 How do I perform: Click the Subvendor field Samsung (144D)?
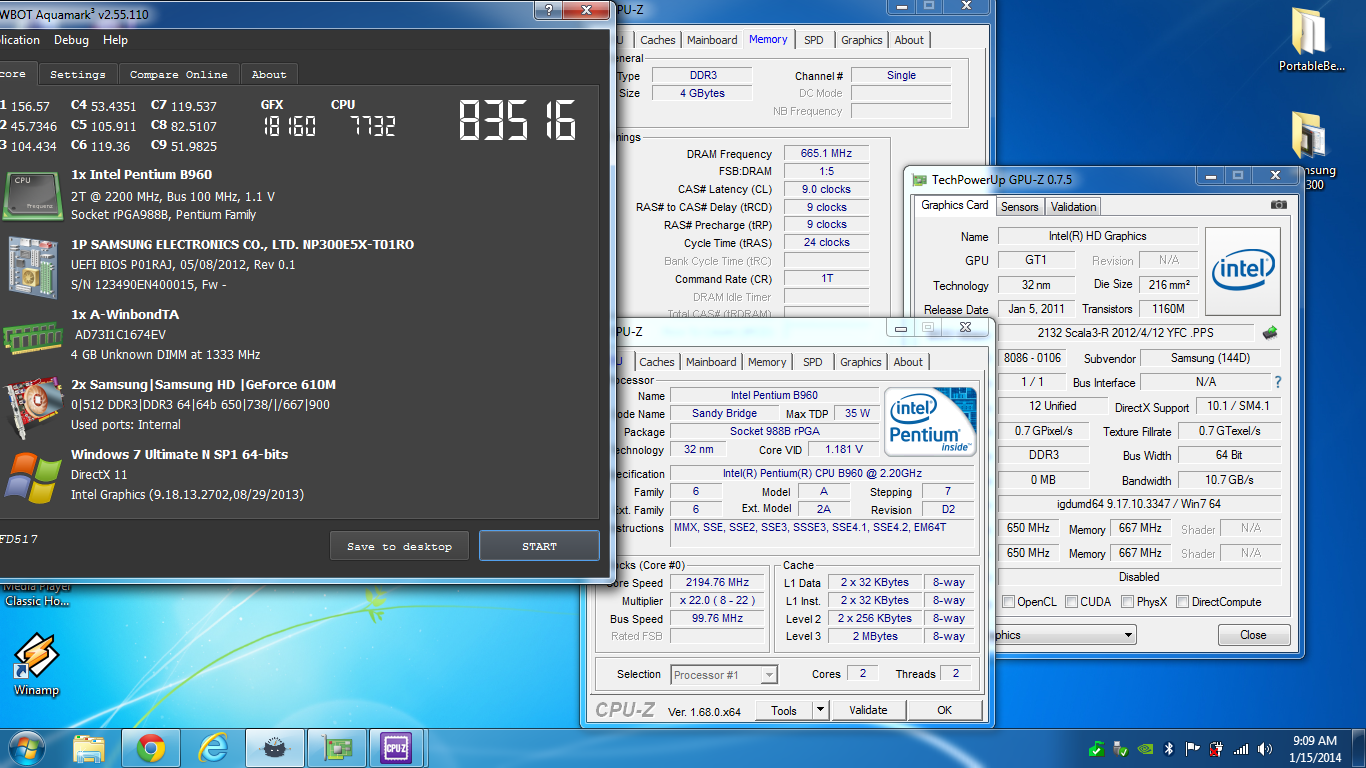(1210, 358)
